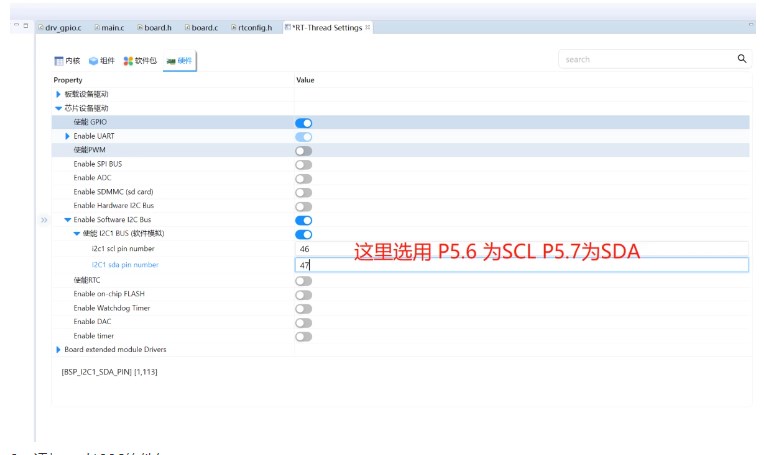Enable the 使能RTC switch
Screen dimensions: 764x455
[304, 281]
